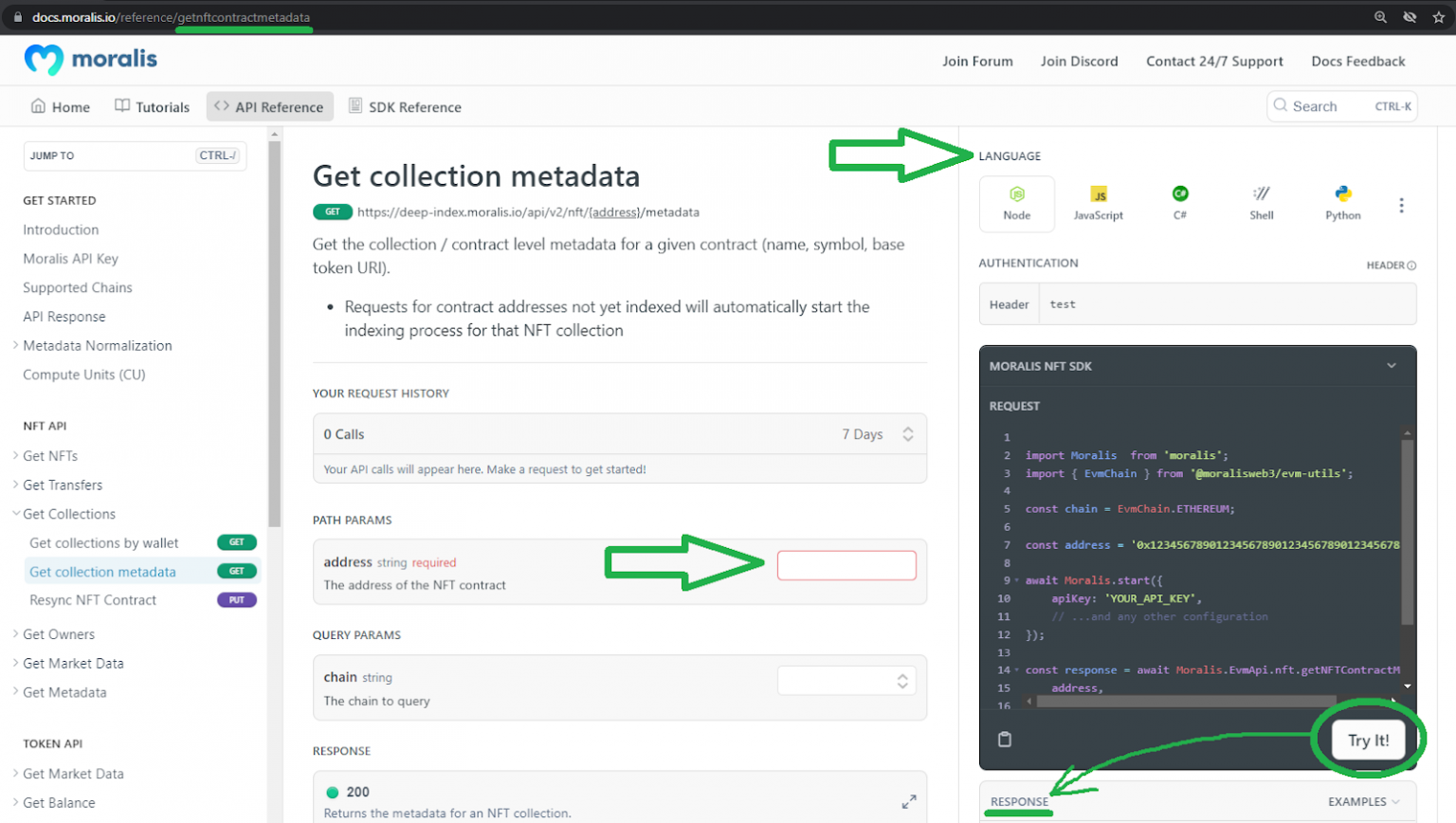Select the JavaScript language icon
1456x823 pixels.
[1098, 203]
